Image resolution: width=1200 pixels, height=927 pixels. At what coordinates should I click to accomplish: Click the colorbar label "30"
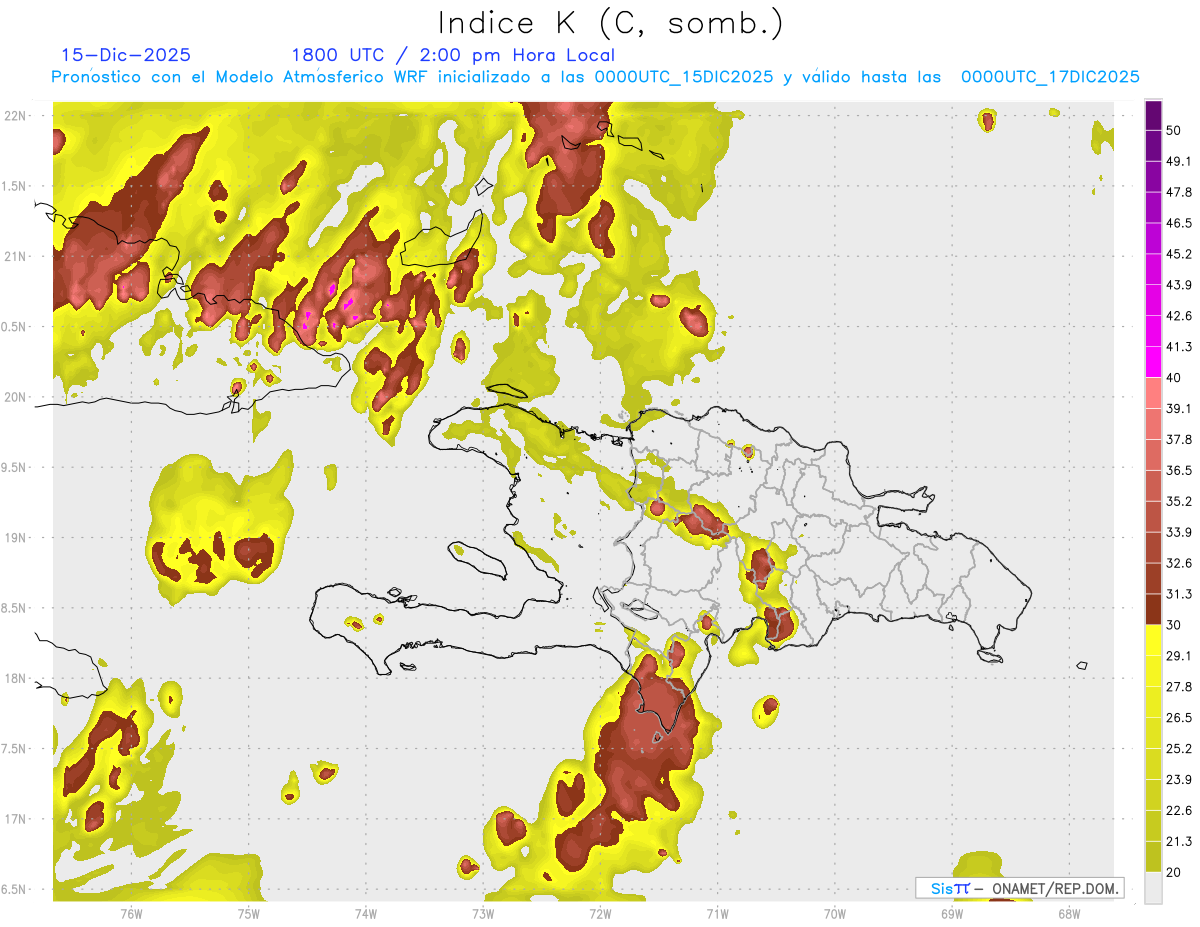tap(1175, 625)
